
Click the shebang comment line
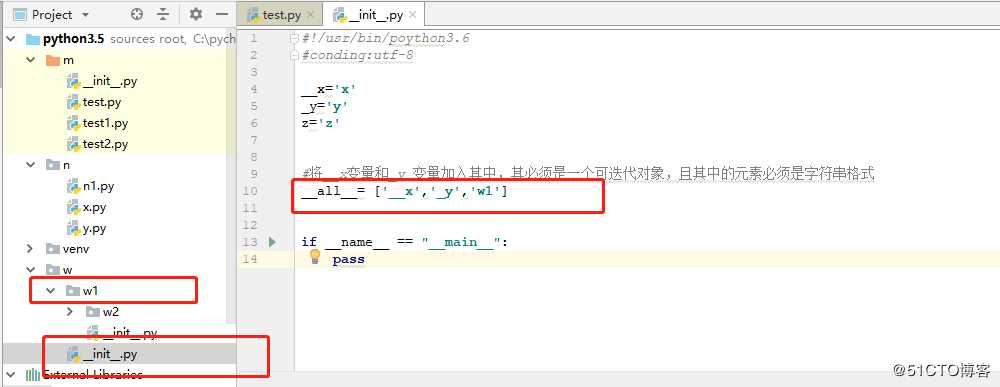coord(385,38)
